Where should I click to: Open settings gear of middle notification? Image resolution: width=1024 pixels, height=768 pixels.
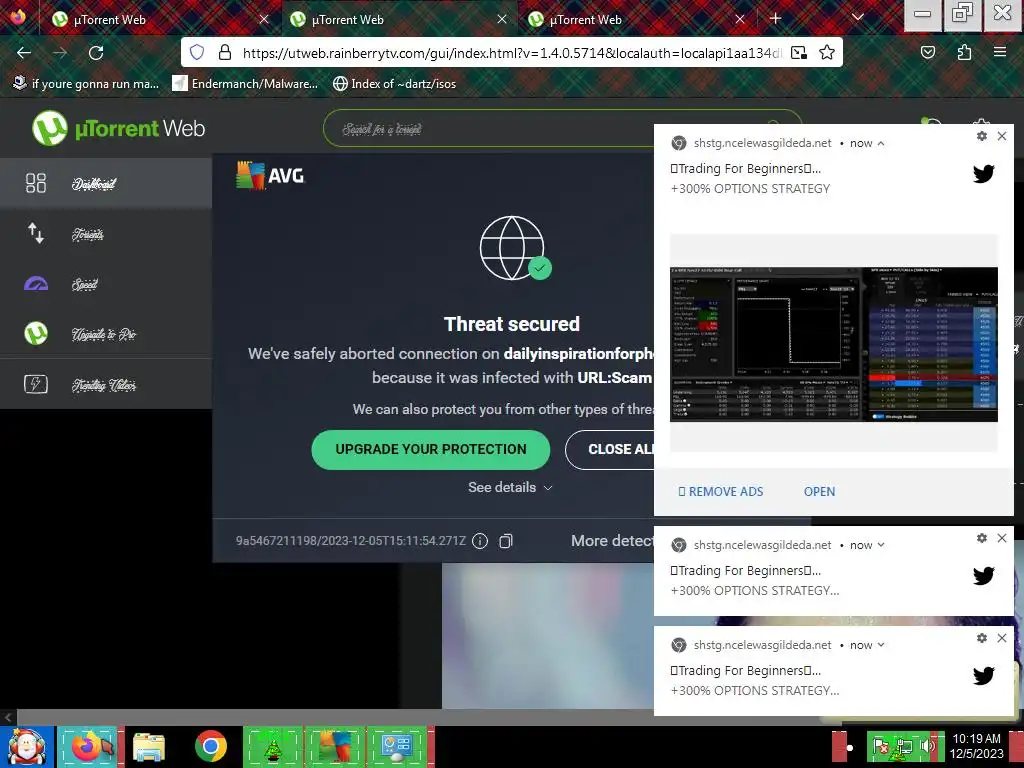[x=982, y=538]
